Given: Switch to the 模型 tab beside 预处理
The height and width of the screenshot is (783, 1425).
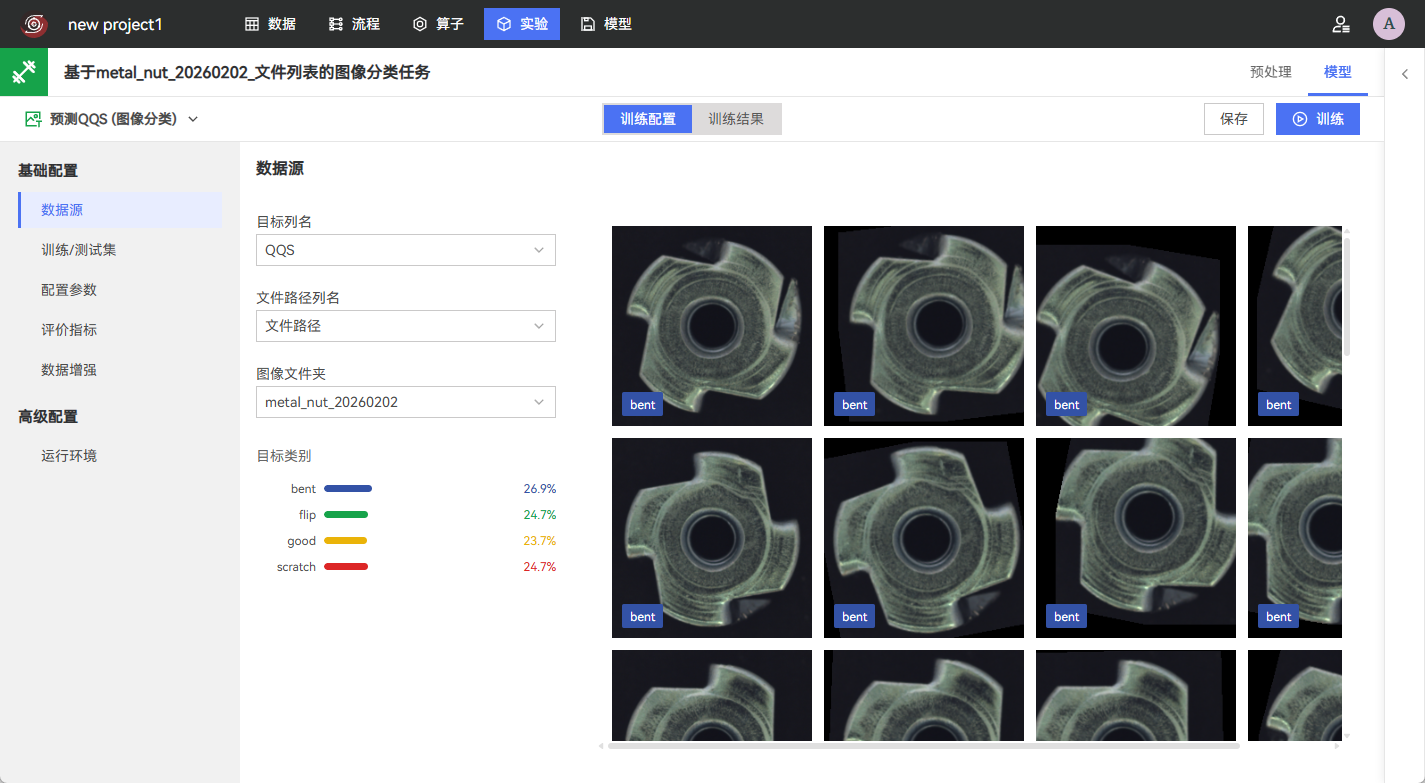Looking at the screenshot, I should (x=1338, y=72).
